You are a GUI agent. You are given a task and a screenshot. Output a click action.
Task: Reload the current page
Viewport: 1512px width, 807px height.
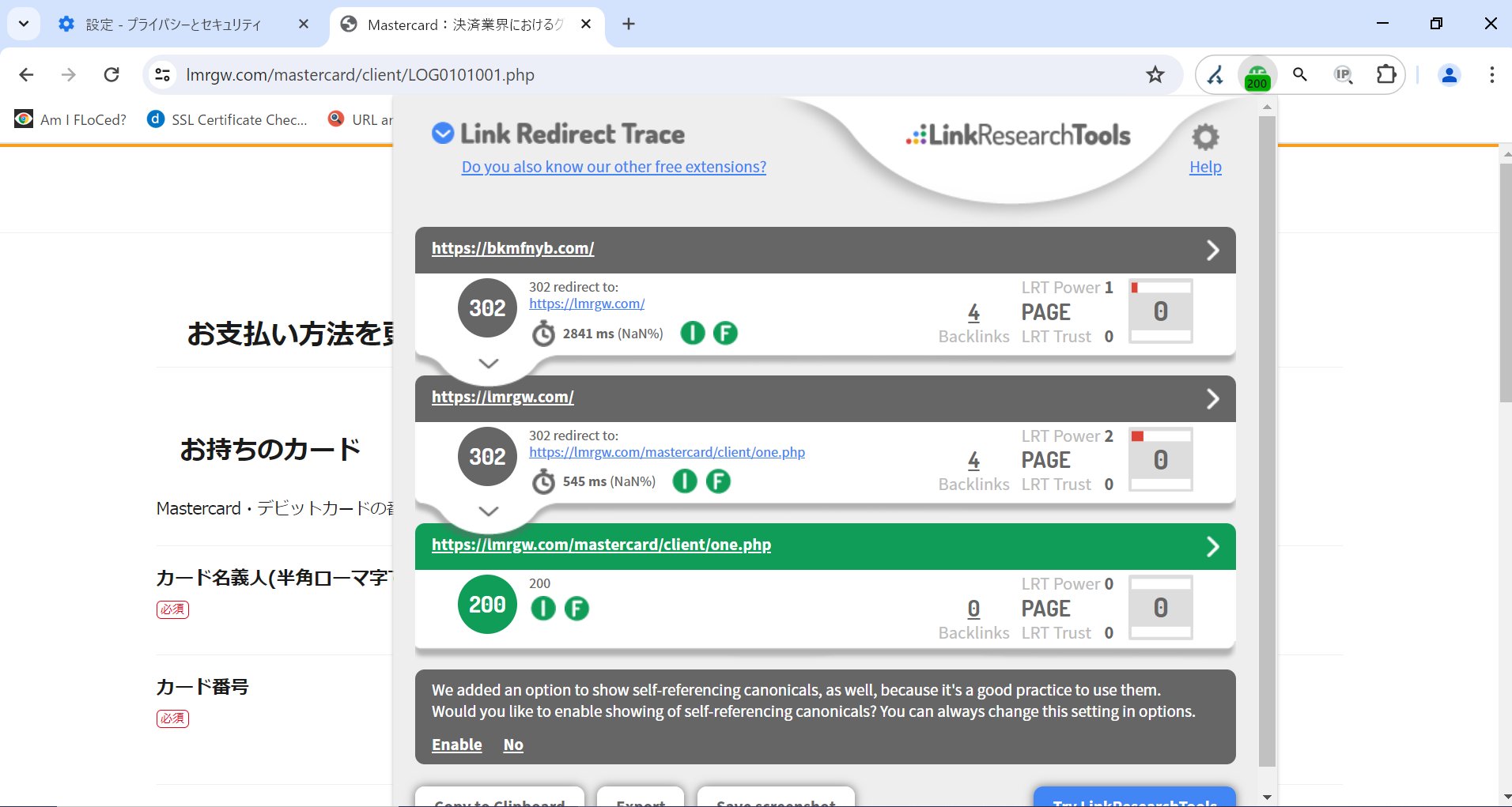112,75
